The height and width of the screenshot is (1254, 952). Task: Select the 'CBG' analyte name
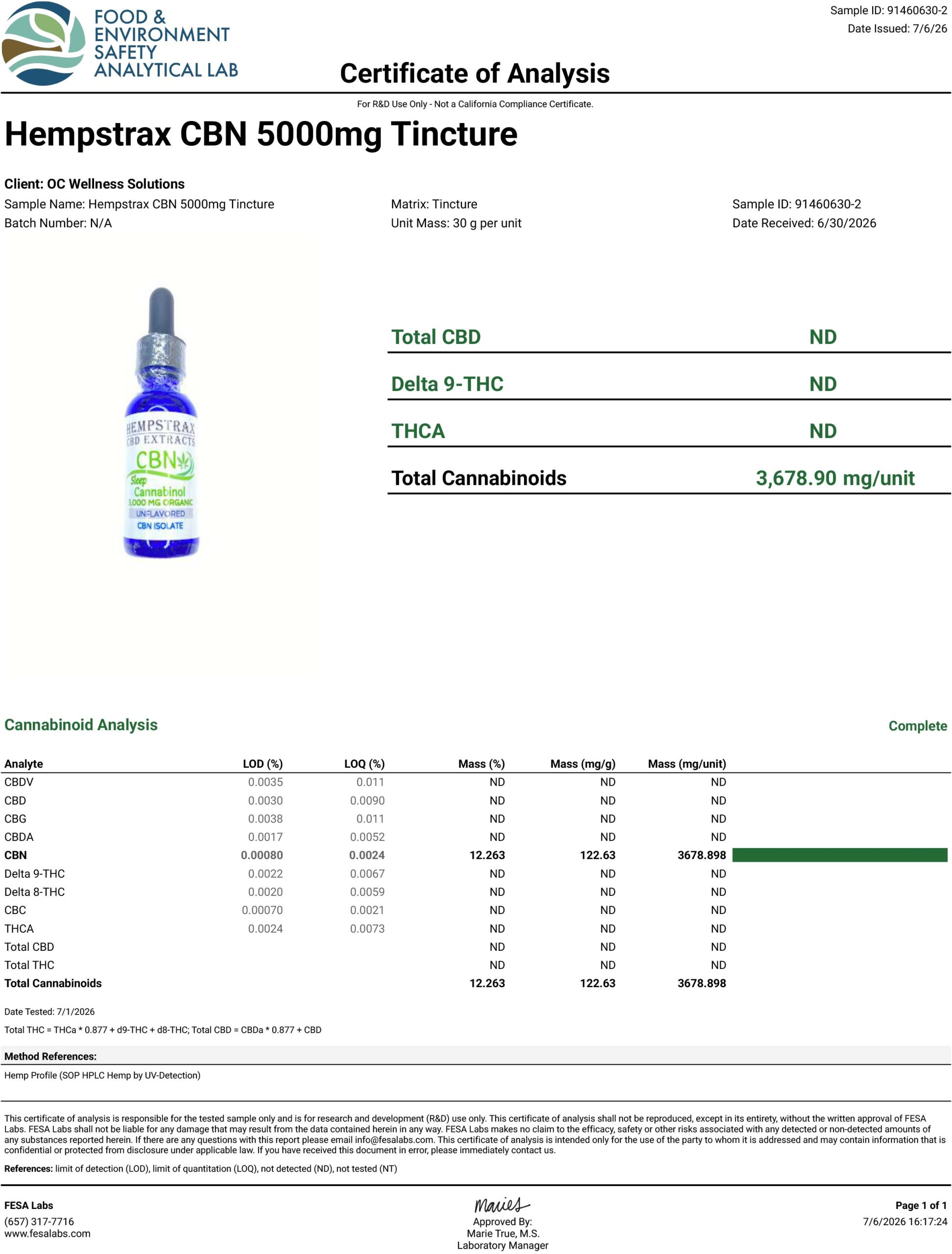click(x=15, y=819)
